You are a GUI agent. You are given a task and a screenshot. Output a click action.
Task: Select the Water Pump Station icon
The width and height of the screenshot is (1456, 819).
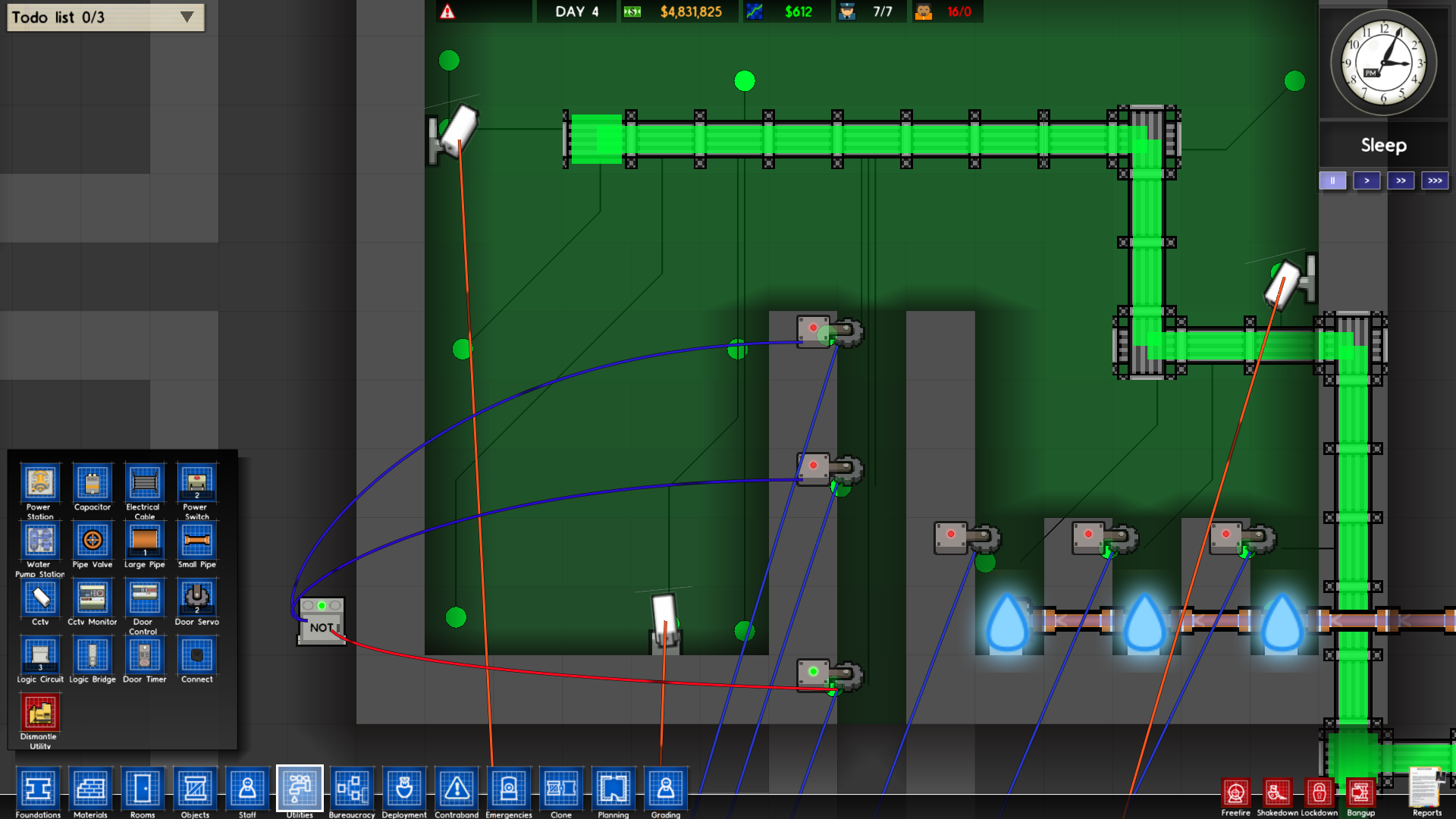coord(39,540)
